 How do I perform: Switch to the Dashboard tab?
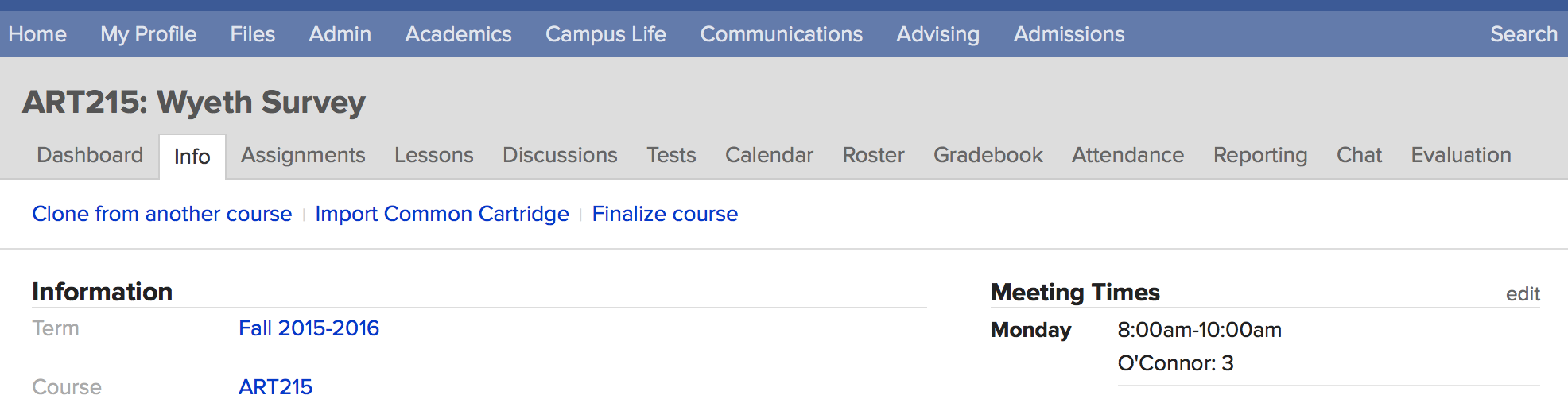click(x=90, y=155)
